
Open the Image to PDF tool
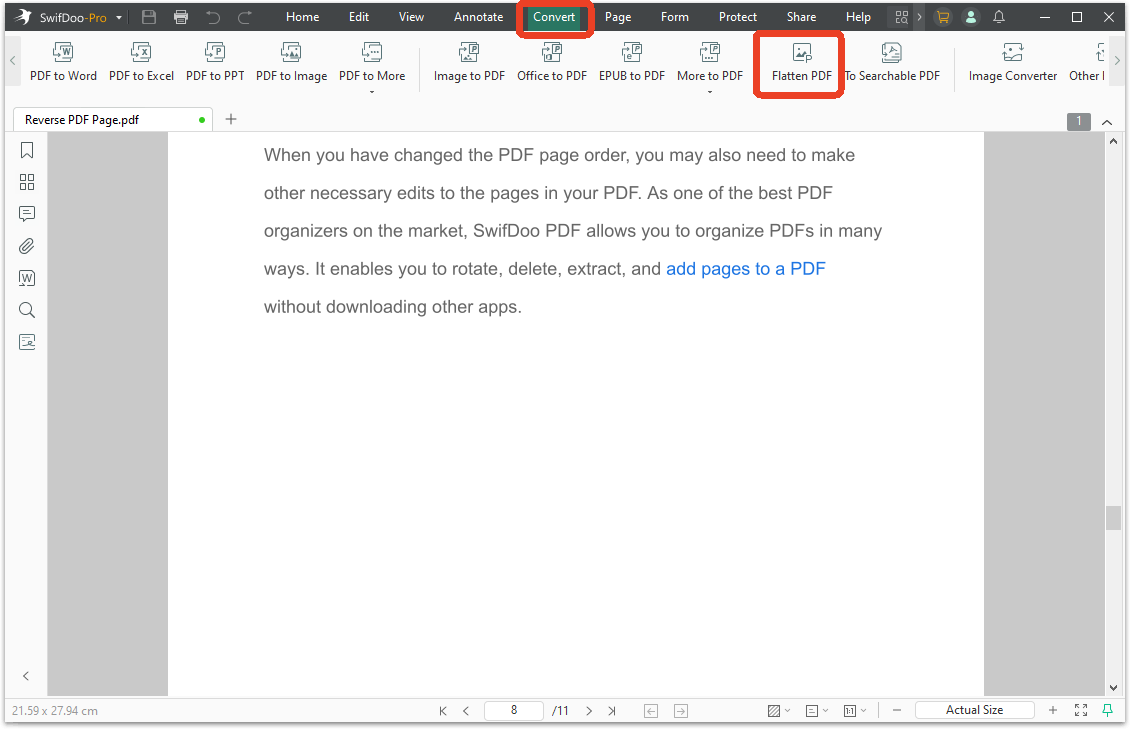pyautogui.click(x=469, y=62)
